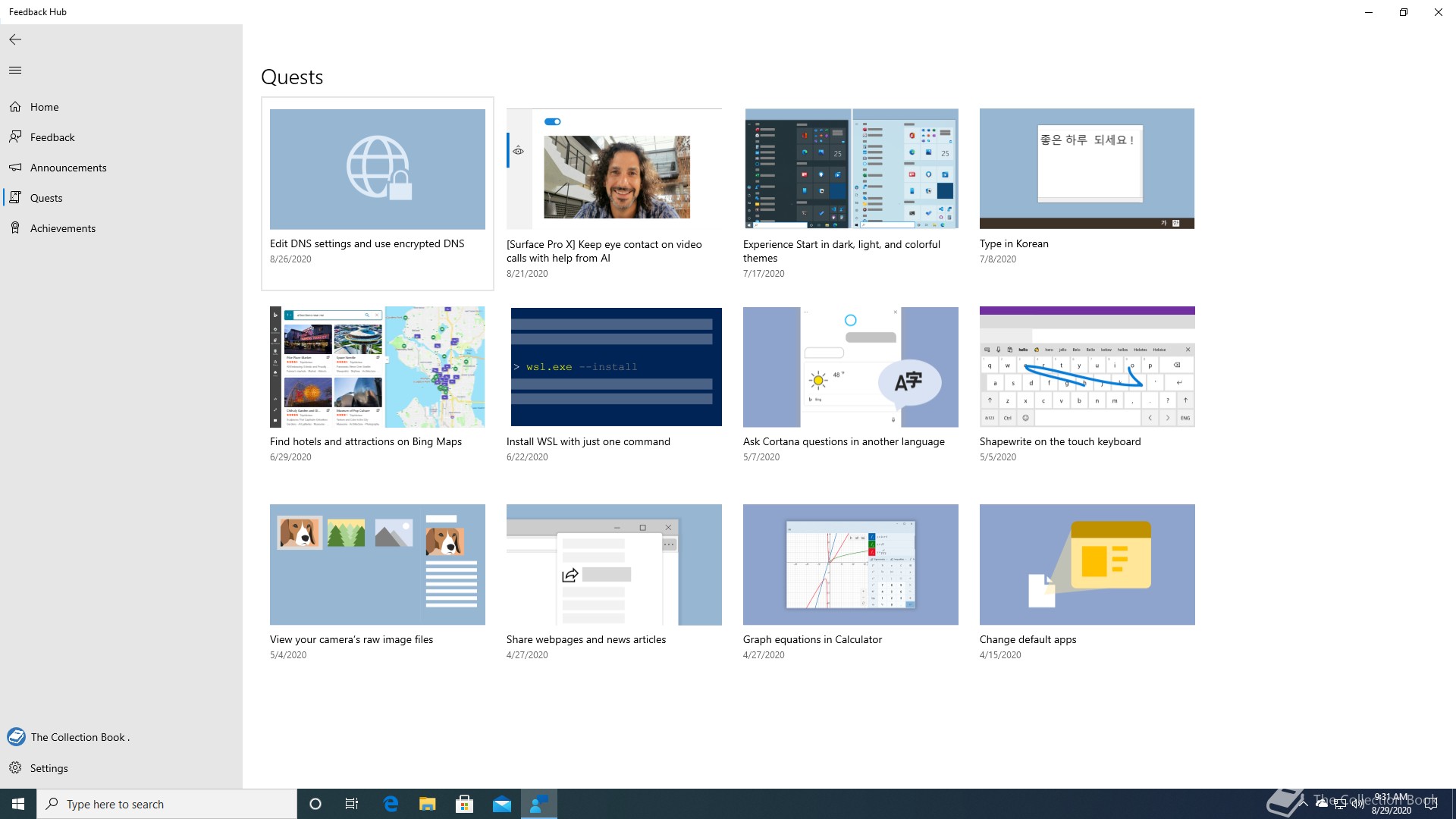
Task: Open the Edit DNS settings quest thumbnail
Action: (378, 169)
